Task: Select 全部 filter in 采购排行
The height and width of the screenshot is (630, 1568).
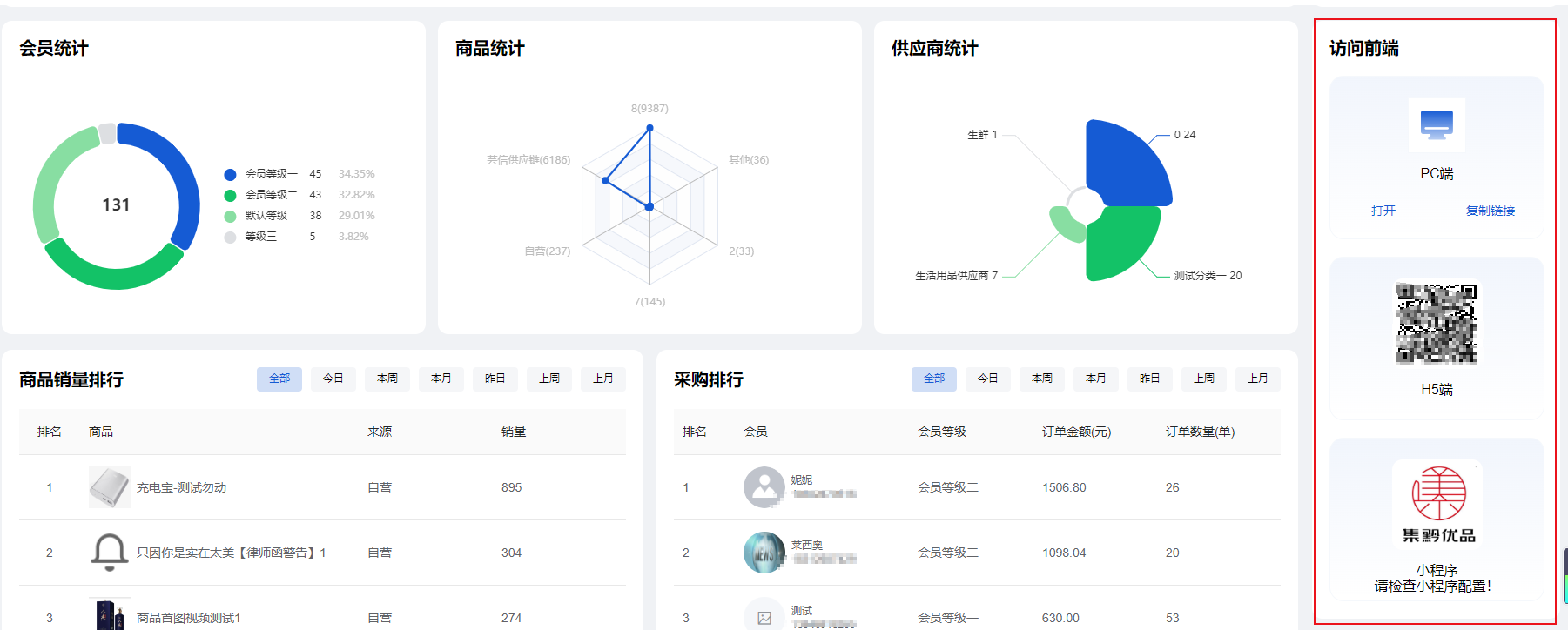Action: tap(934, 379)
